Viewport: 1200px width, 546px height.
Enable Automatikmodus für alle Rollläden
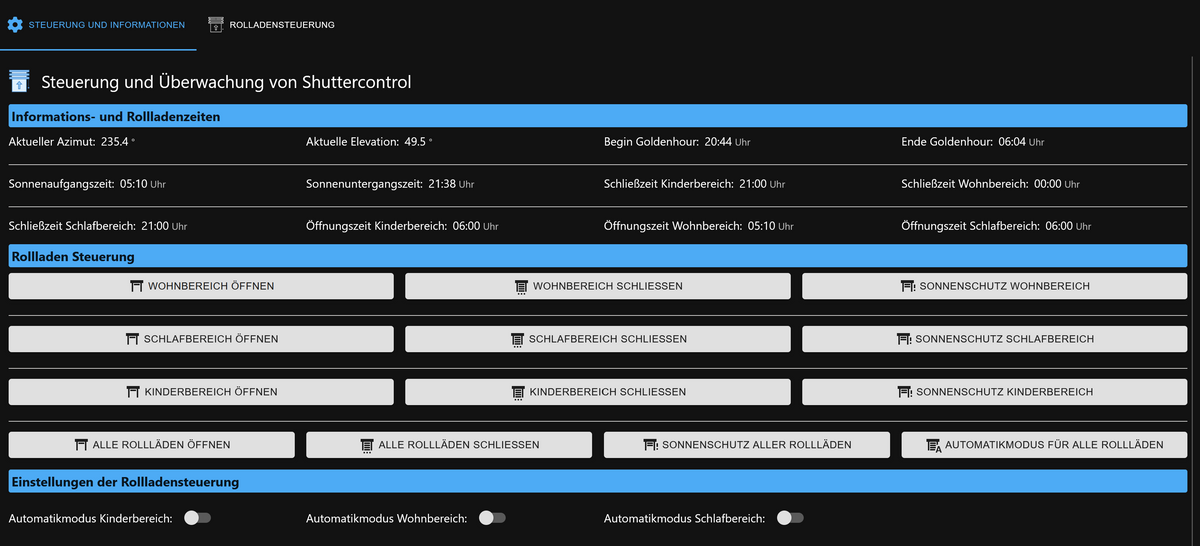click(x=1044, y=445)
